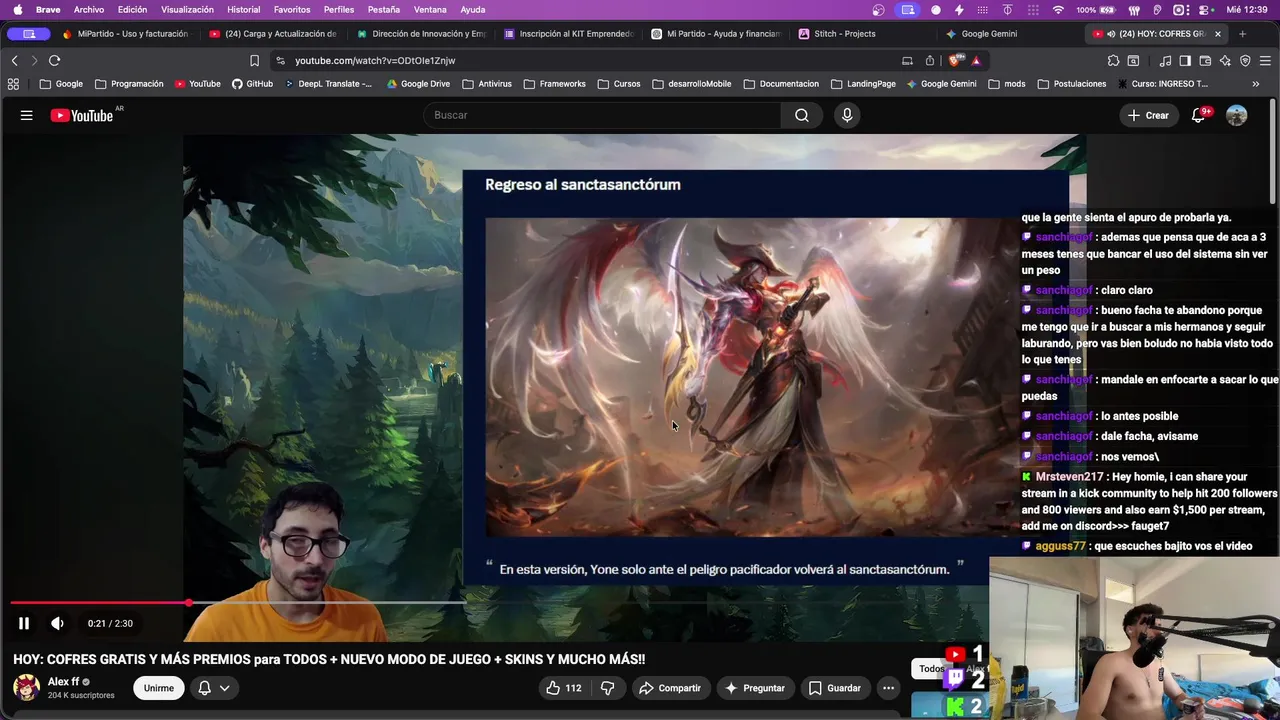Show hidden bookmarks with double chevron
The height and width of the screenshot is (720, 1280).
(x=1256, y=84)
